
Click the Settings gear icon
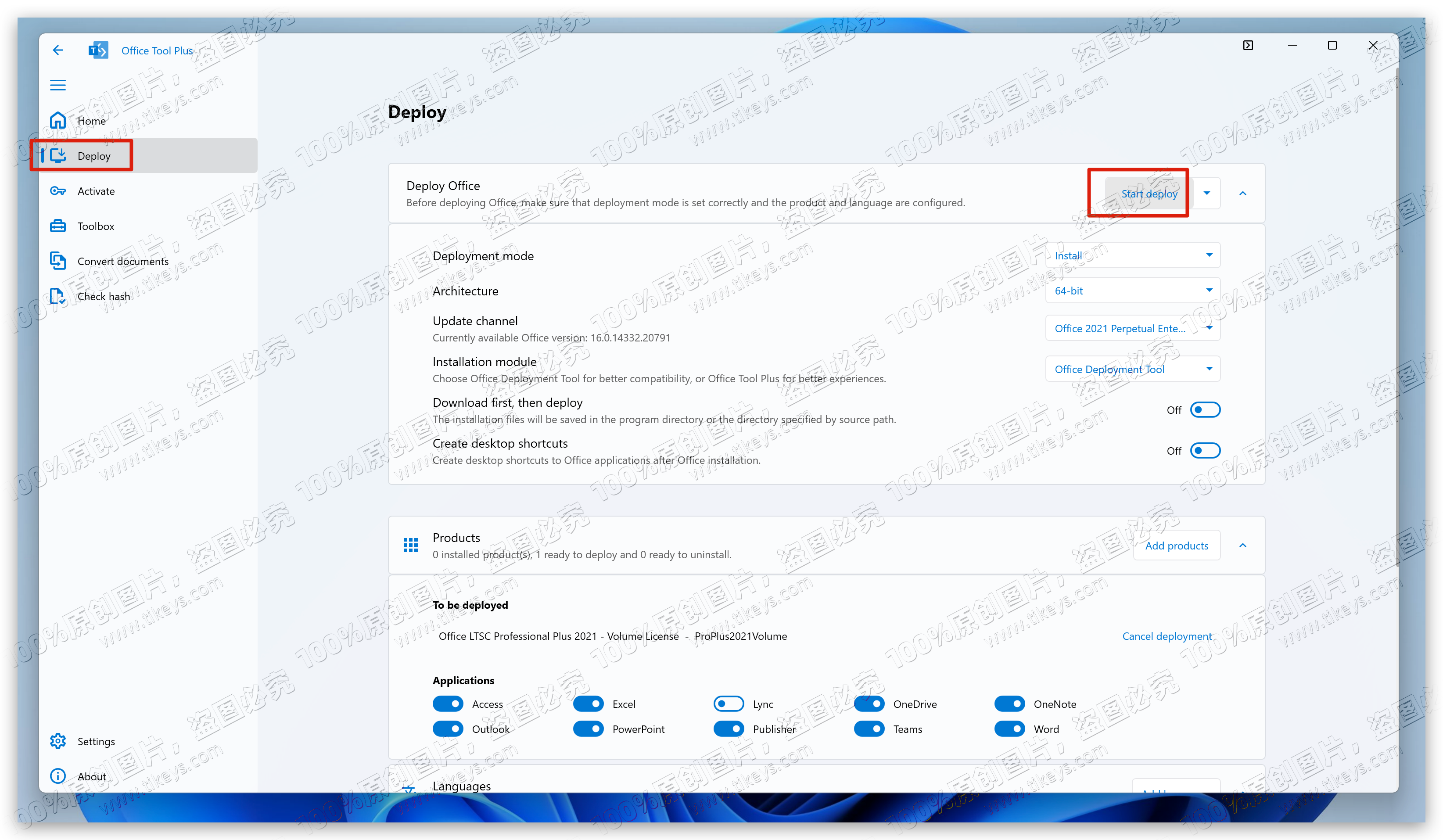pos(58,741)
